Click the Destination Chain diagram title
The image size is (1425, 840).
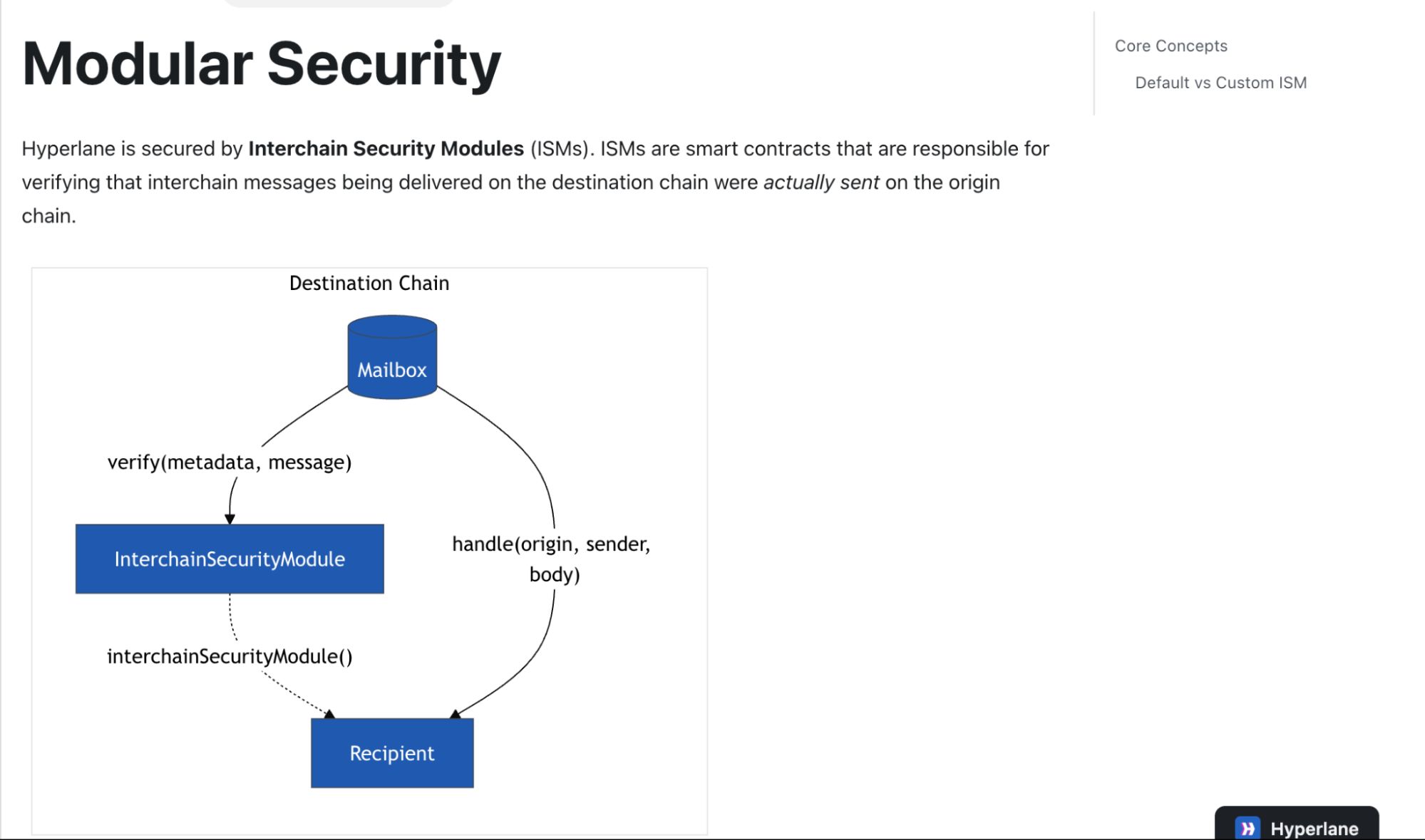(x=369, y=284)
